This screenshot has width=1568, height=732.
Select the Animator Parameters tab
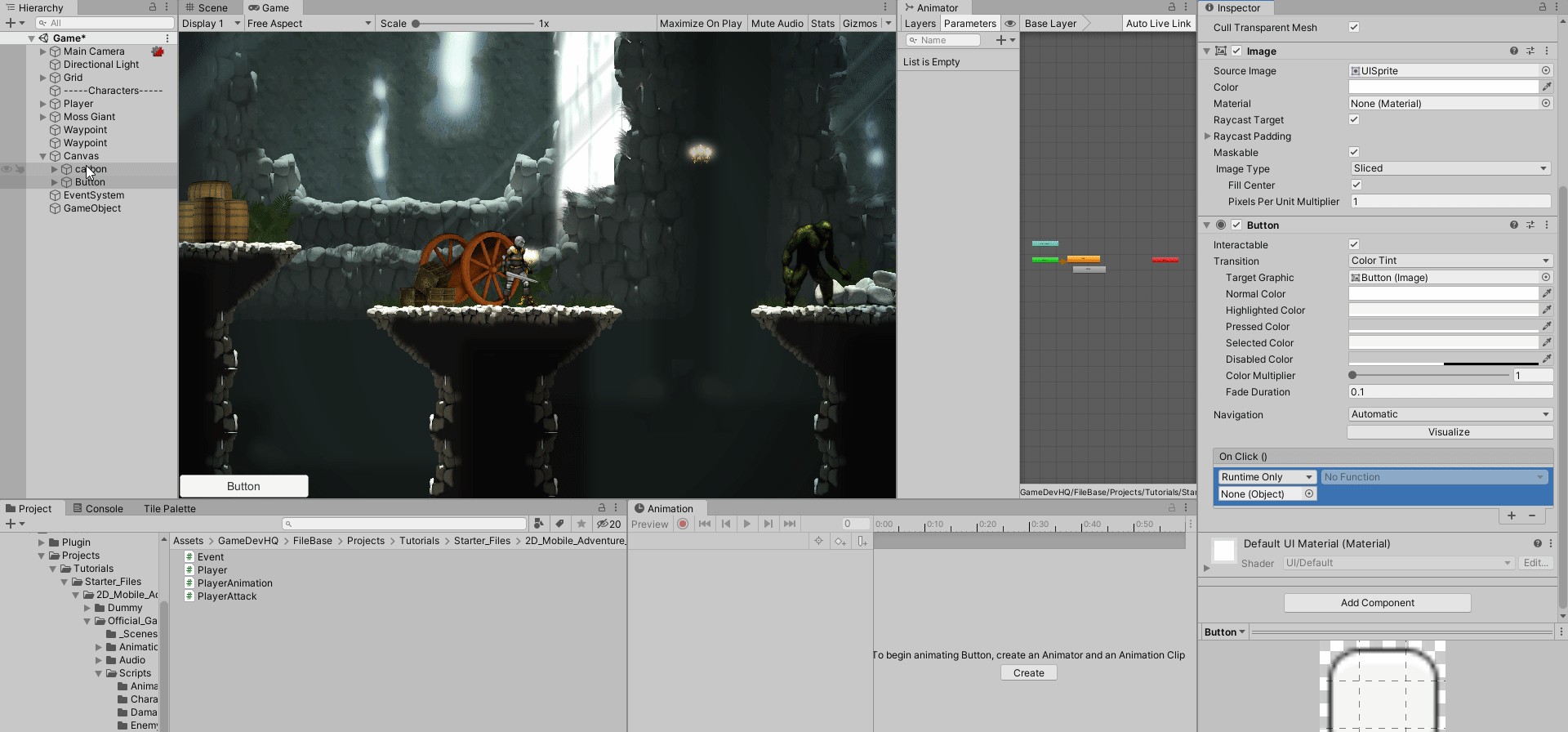tap(970, 24)
